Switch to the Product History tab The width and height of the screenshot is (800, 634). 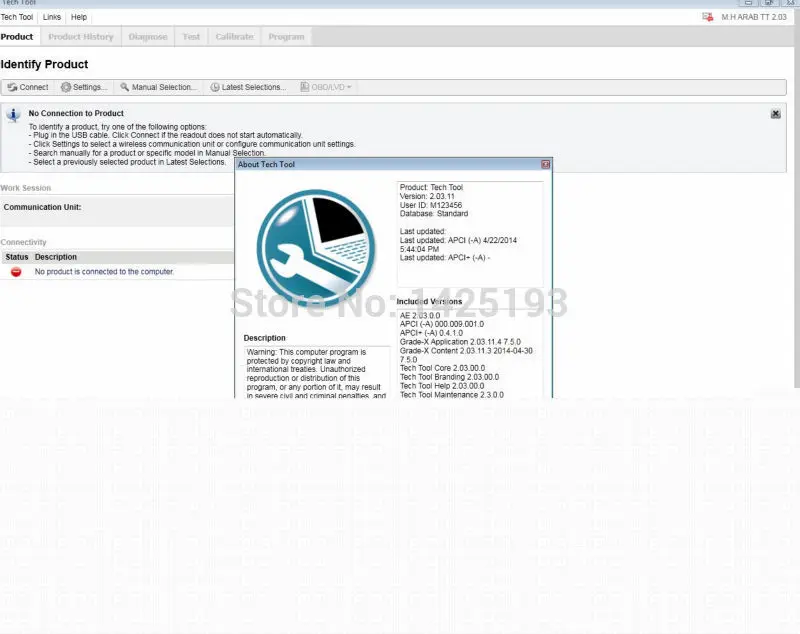(x=81, y=37)
